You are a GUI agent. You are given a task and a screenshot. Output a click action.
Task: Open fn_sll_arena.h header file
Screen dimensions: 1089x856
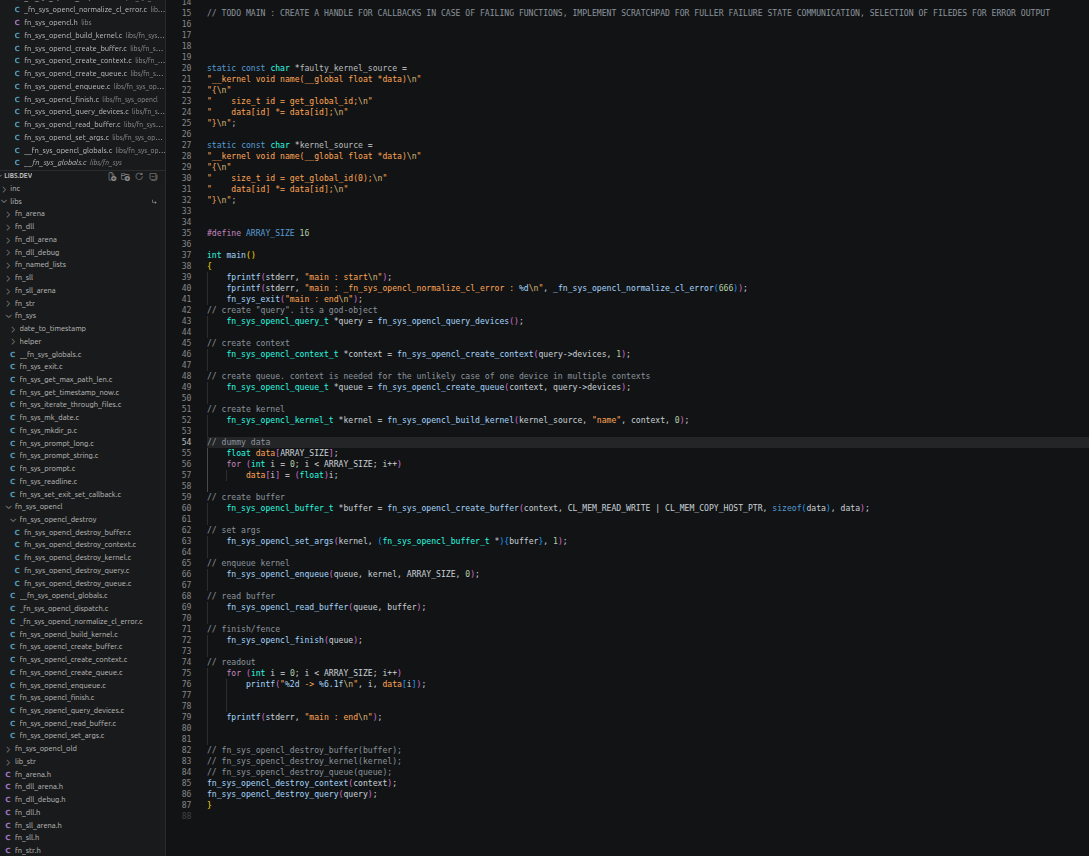tap(38, 825)
